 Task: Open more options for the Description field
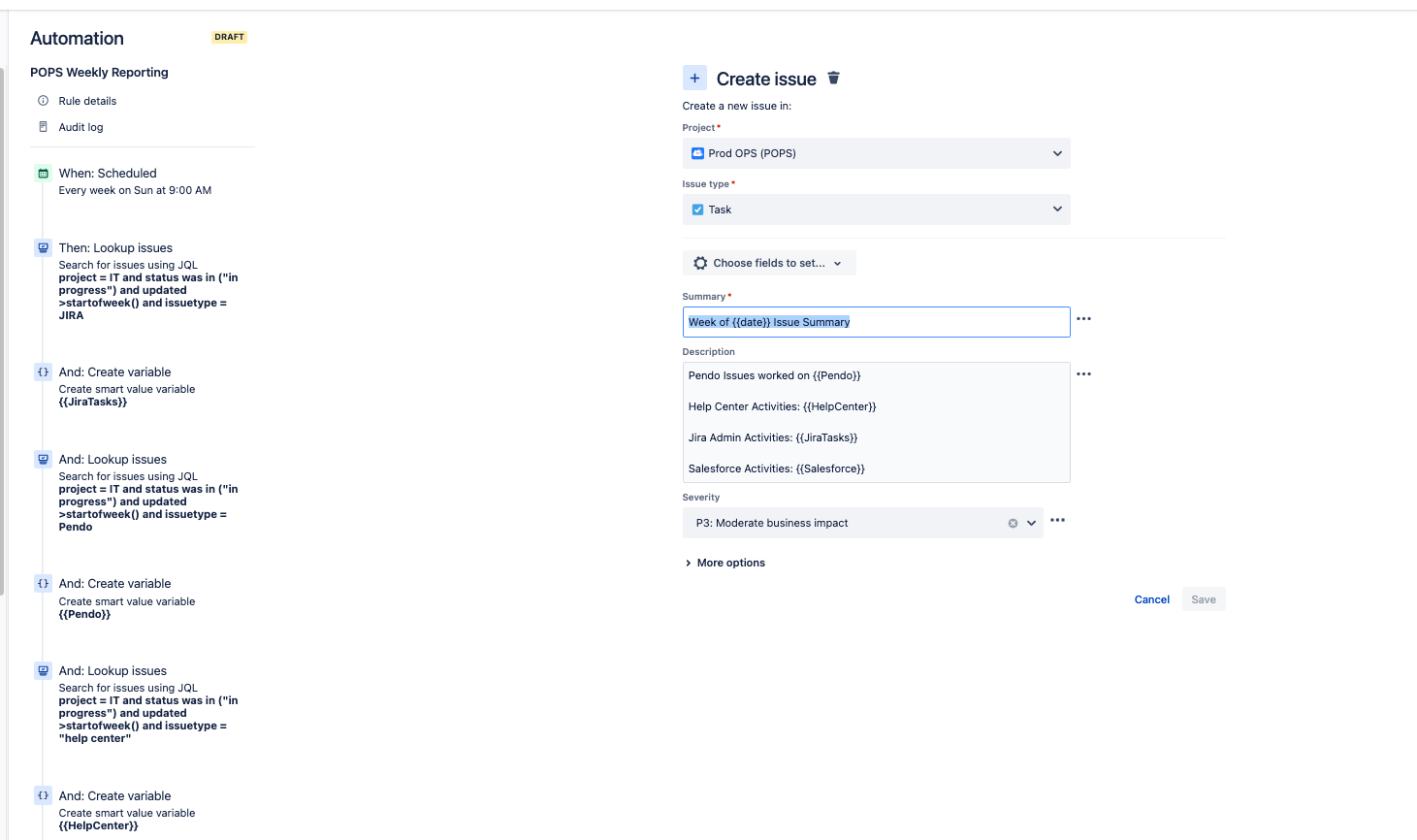[x=1084, y=374]
